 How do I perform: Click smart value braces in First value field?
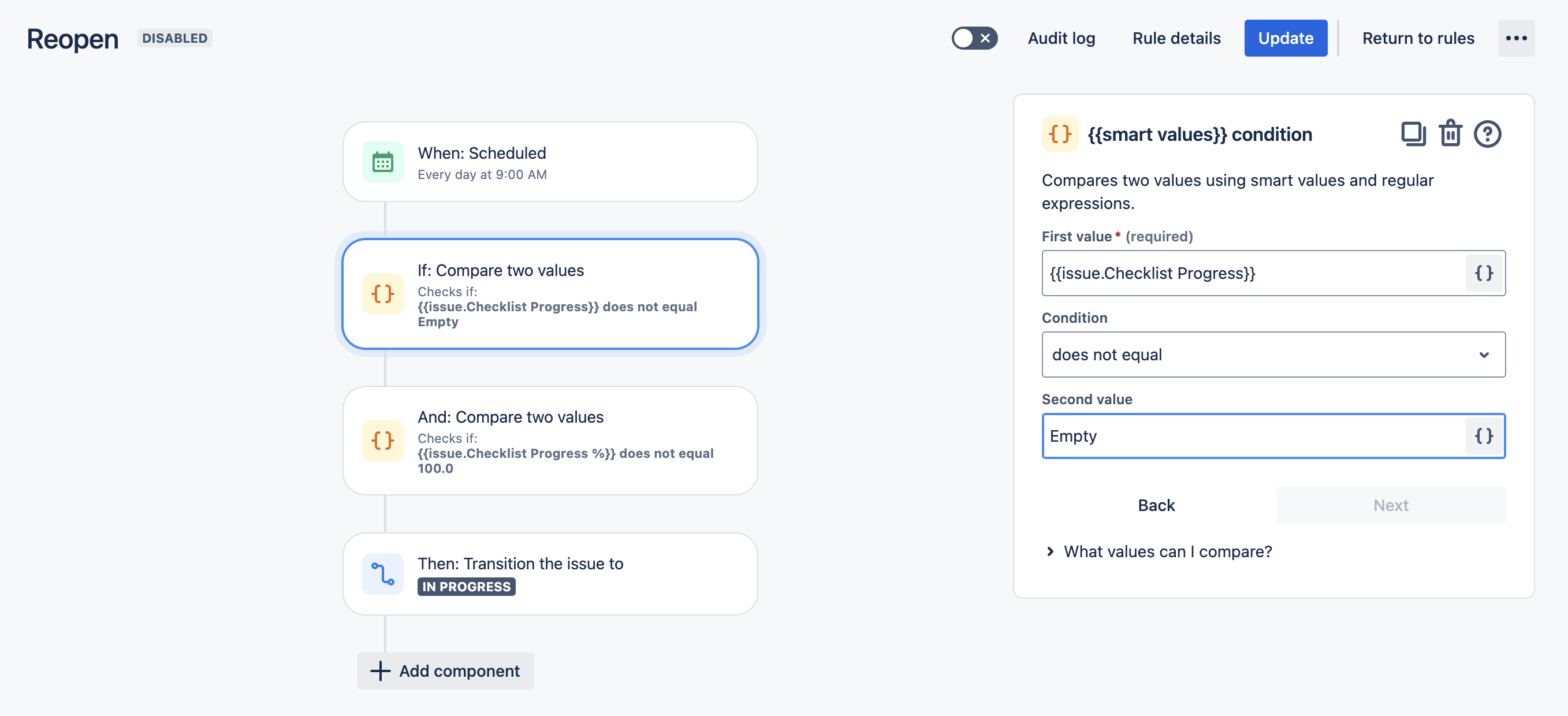coord(1484,273)
